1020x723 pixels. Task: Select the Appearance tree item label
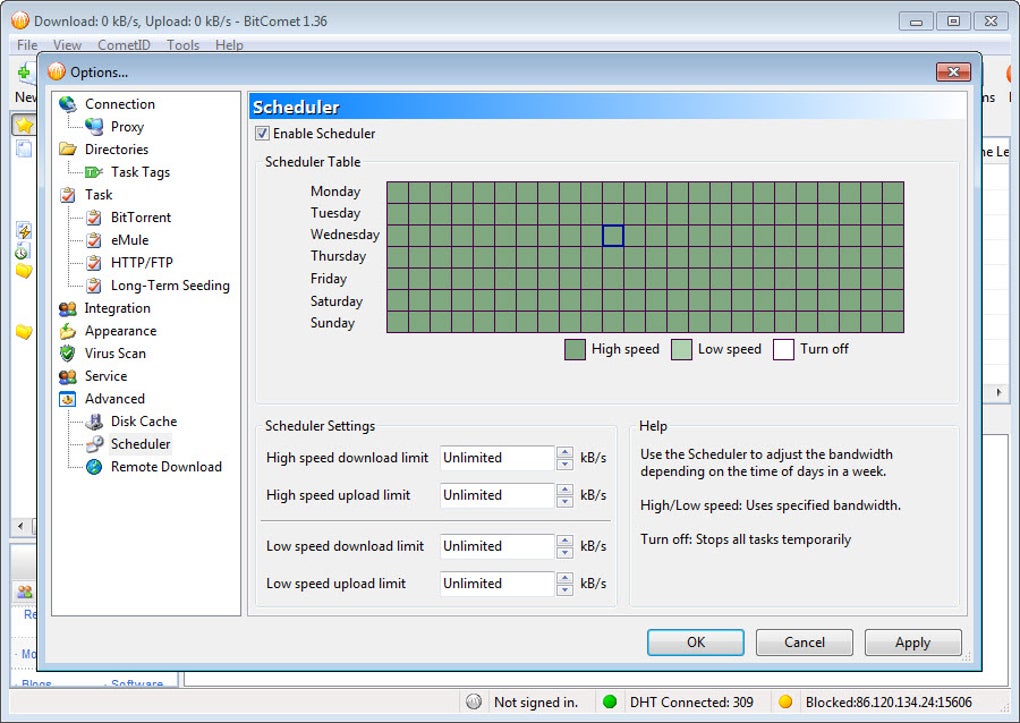120,331
